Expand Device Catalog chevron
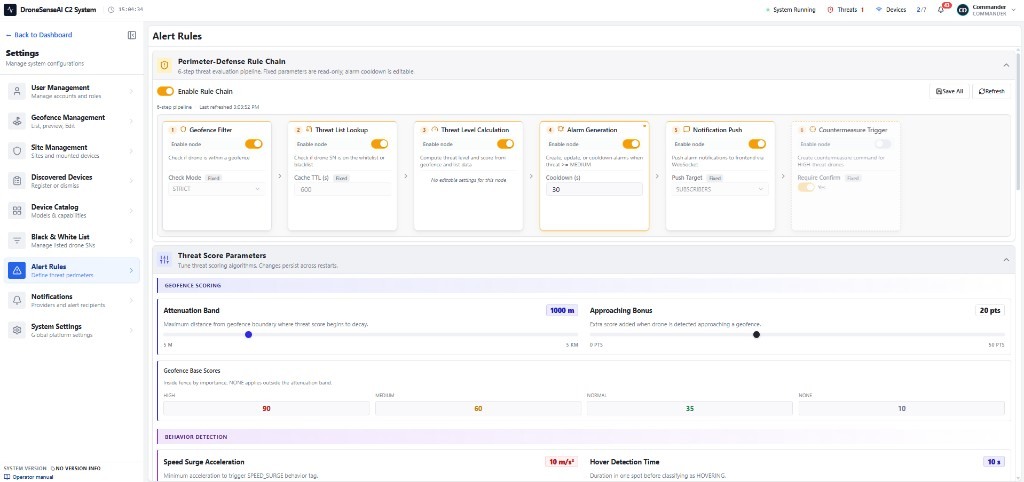 pyautogui.click(x=131, y=211)
